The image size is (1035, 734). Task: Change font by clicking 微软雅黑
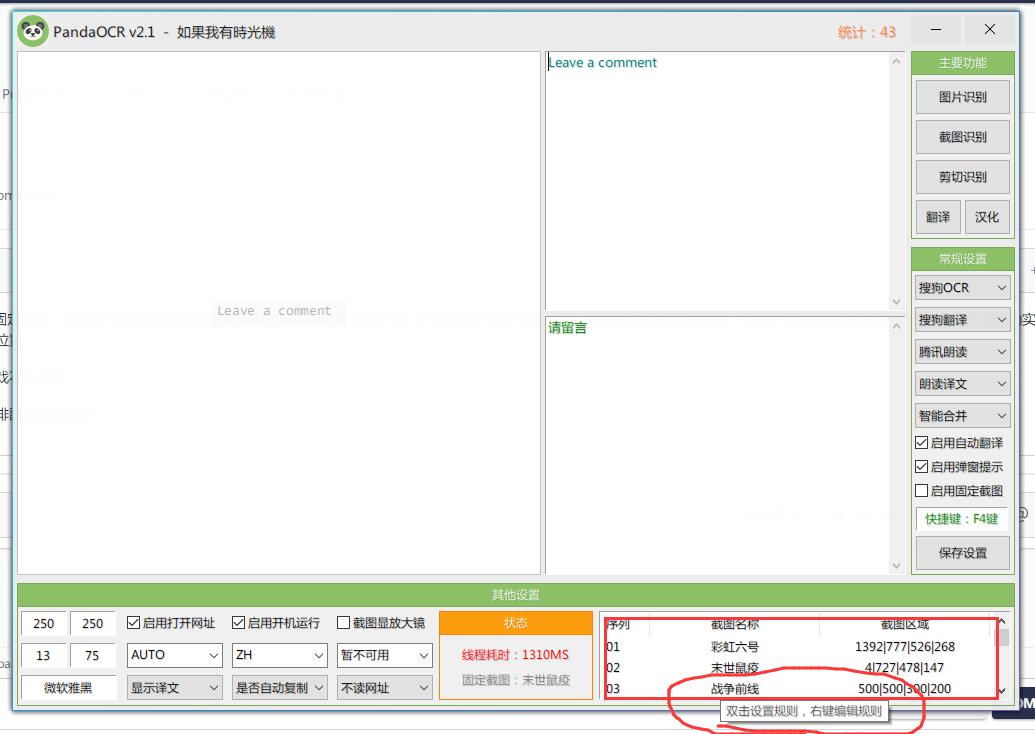point(67,688)
